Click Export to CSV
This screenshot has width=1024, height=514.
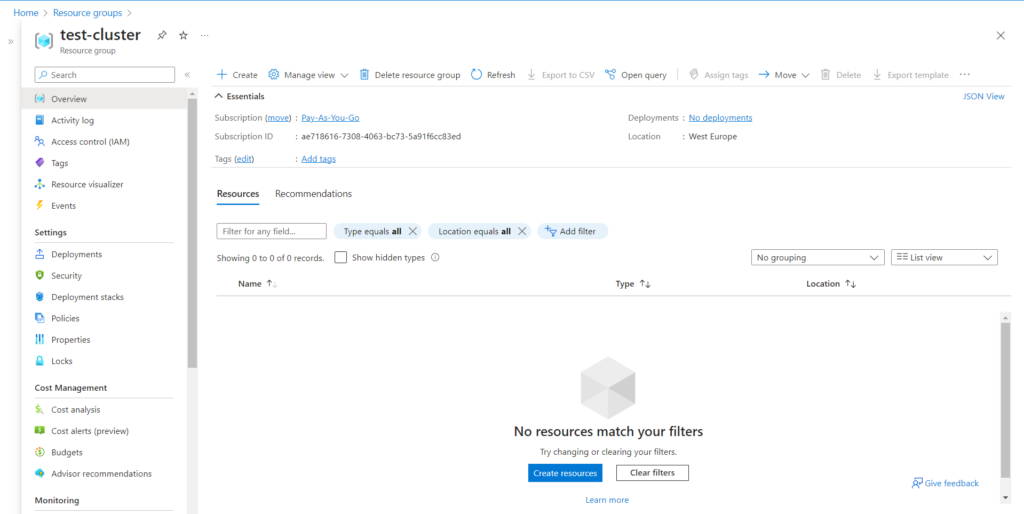click(x=561, y=75)
